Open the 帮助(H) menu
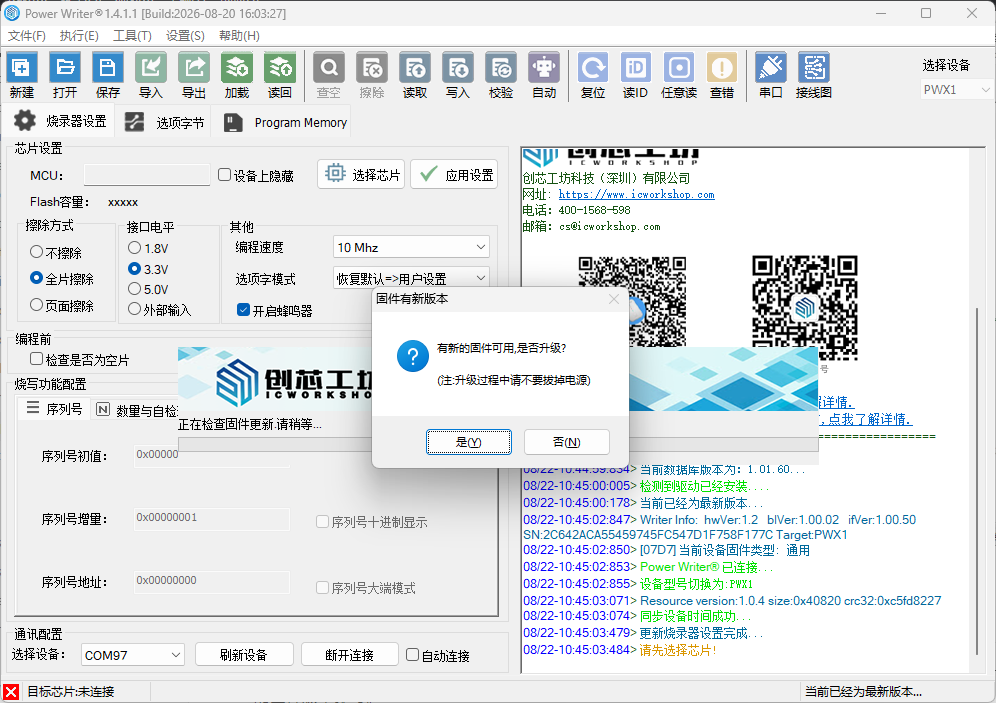The height and width of the screenshot is (703, 996). [x=239, y=36]
